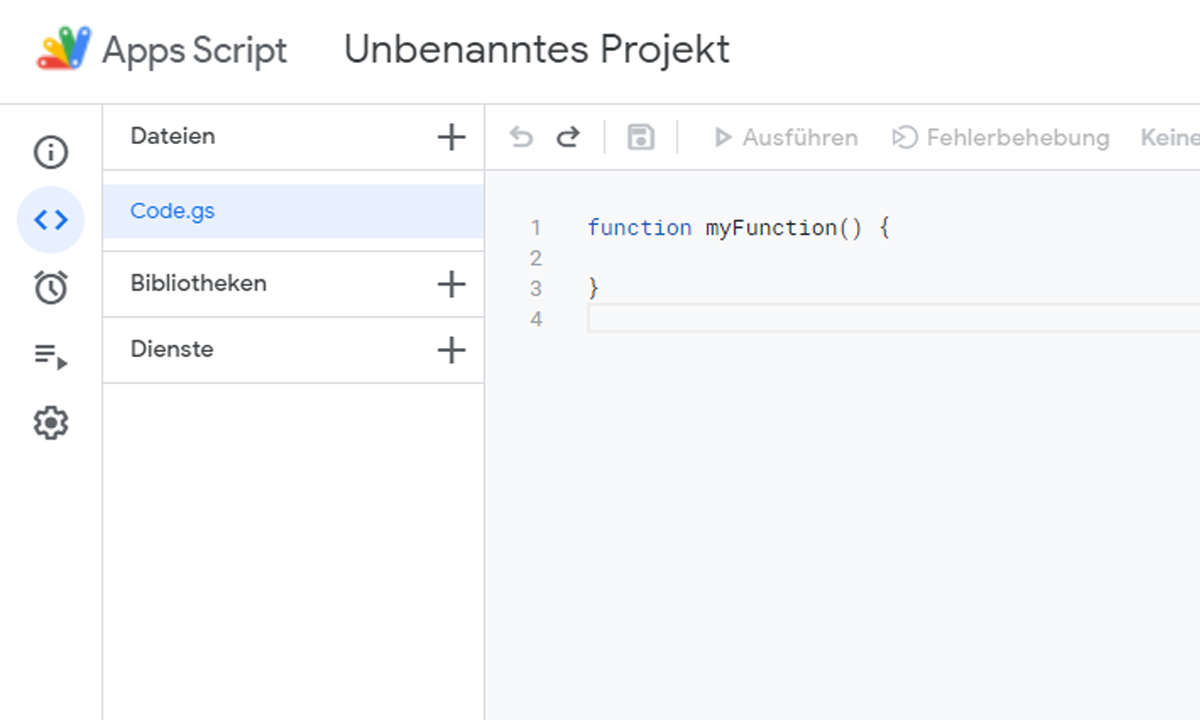Click line number 3 in gutter
The image size is (1200, 720).
click(x=536, y=289)
